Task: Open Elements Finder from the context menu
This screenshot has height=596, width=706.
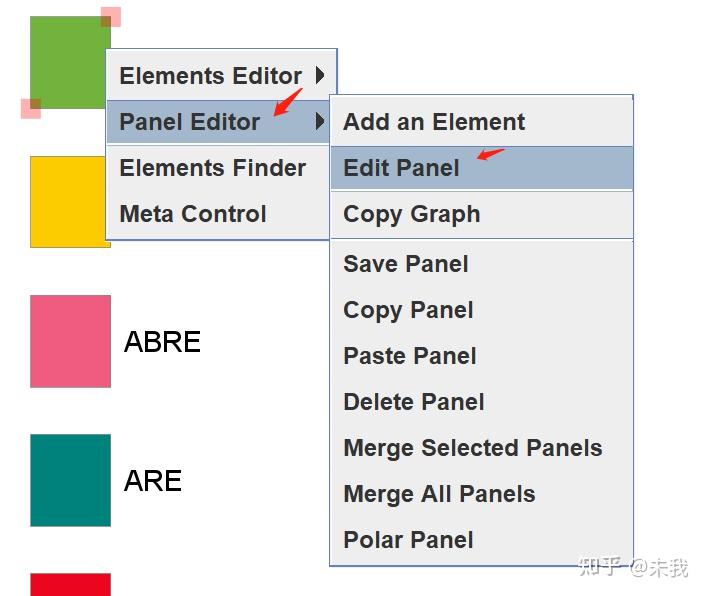Action: [x=212, y=168]
